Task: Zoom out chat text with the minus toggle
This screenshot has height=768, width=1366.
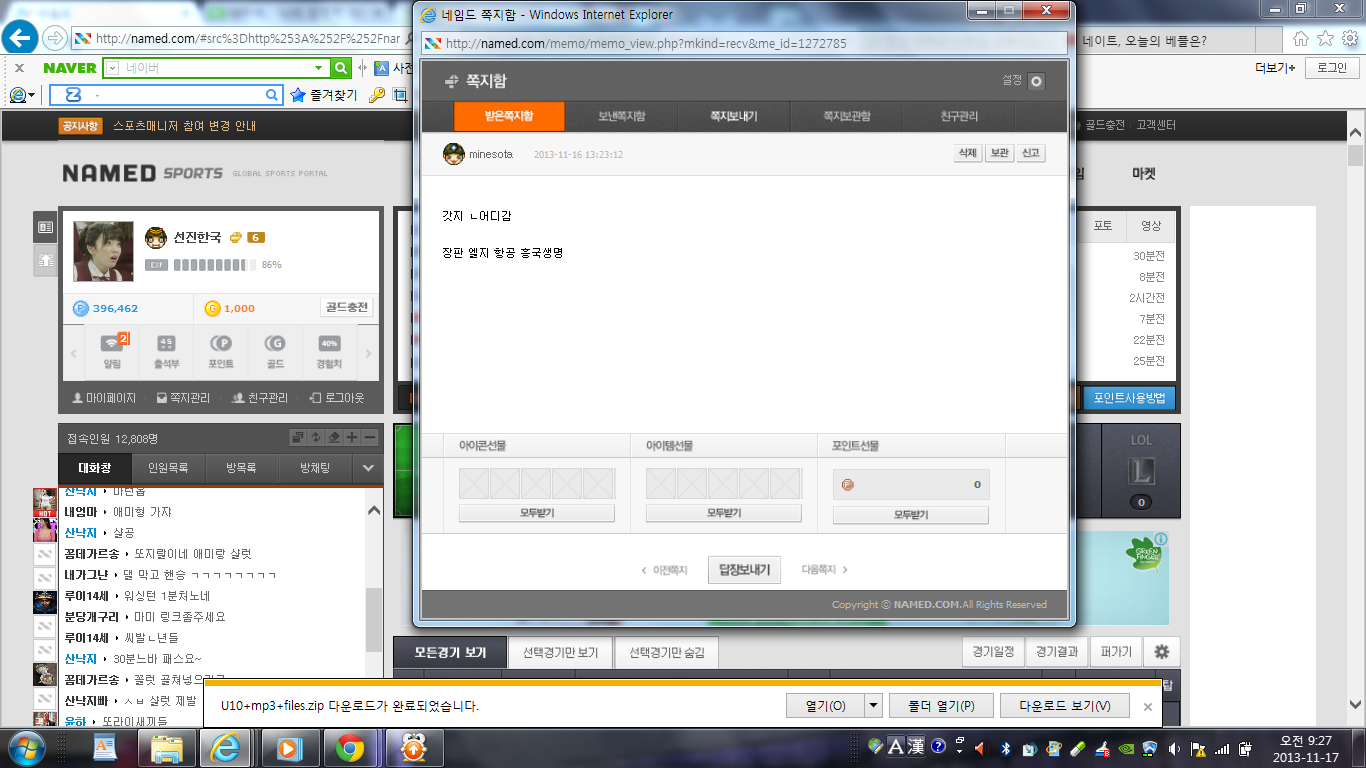Action: (371, 438)
